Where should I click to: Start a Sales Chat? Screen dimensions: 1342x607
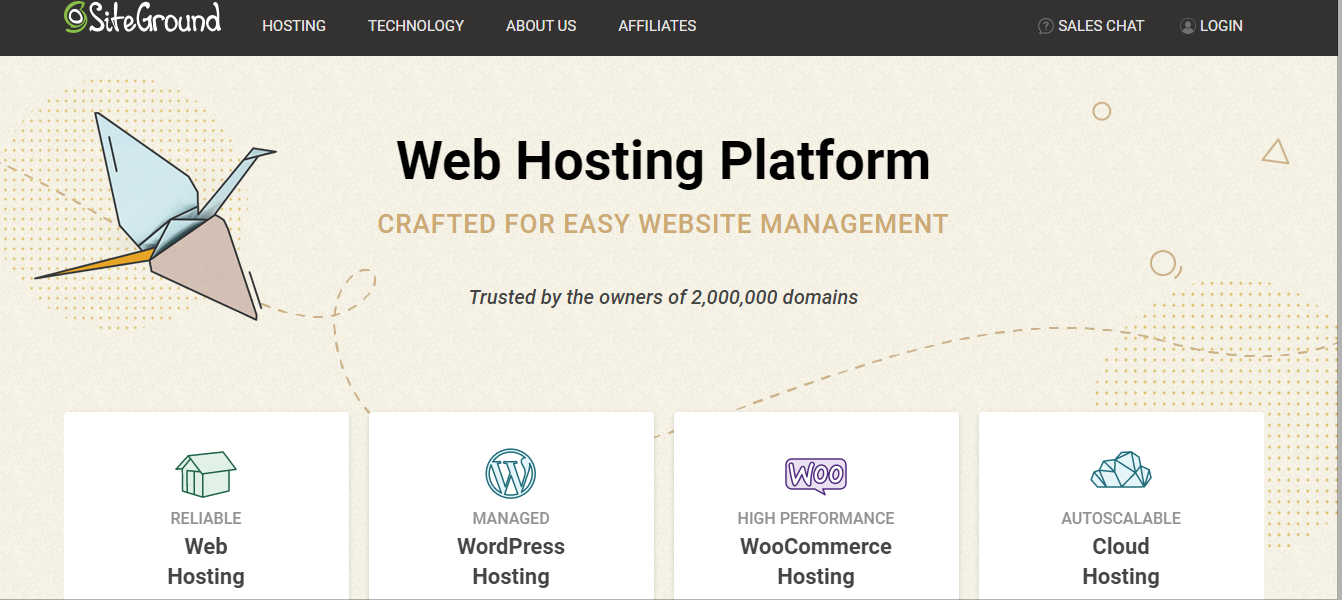pyautogui.click(x=1101, y=26)
